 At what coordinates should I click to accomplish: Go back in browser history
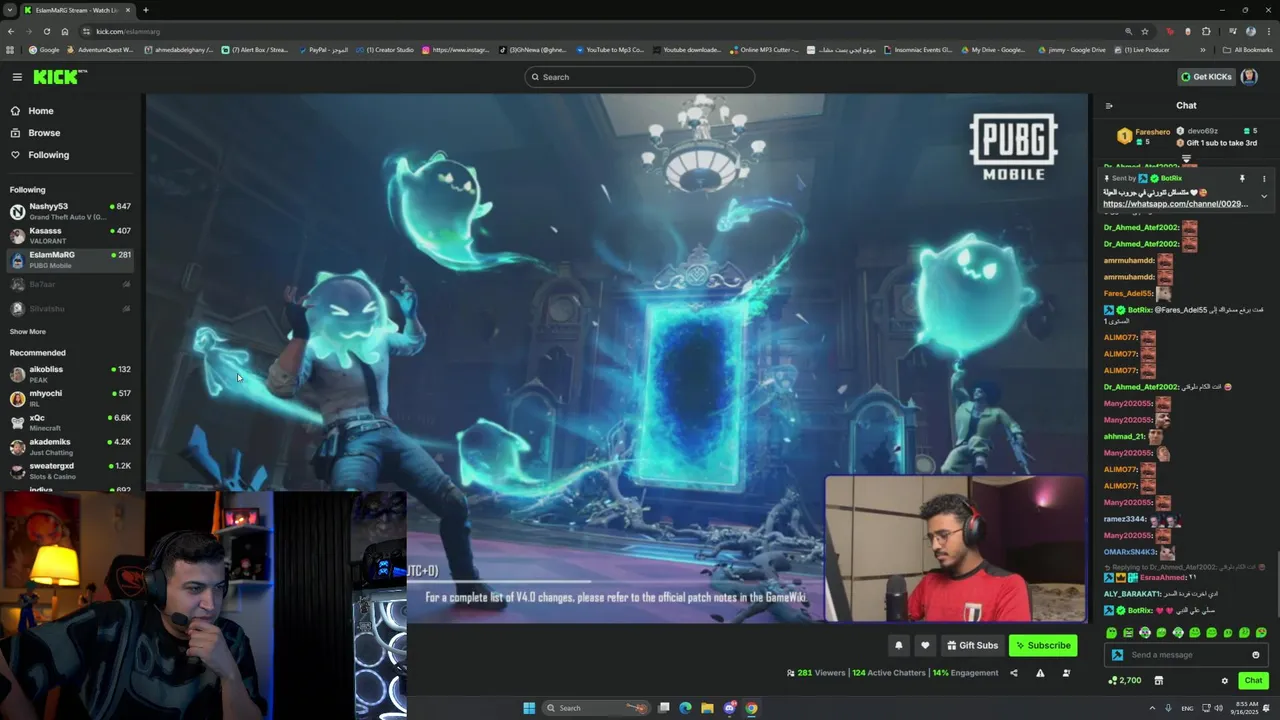(10, 31)
